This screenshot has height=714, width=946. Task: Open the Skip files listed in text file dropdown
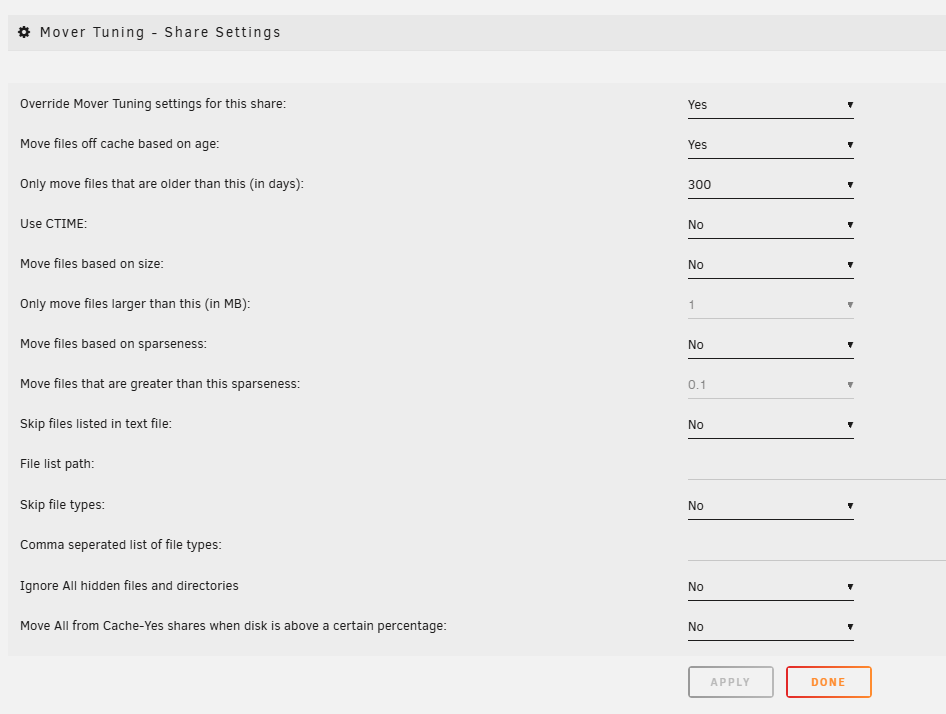tap(770, 425)
